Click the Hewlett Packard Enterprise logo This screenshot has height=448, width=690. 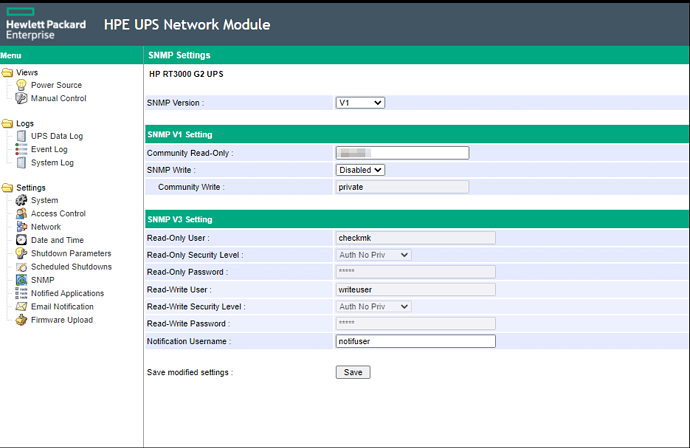(x=46, y=24)
